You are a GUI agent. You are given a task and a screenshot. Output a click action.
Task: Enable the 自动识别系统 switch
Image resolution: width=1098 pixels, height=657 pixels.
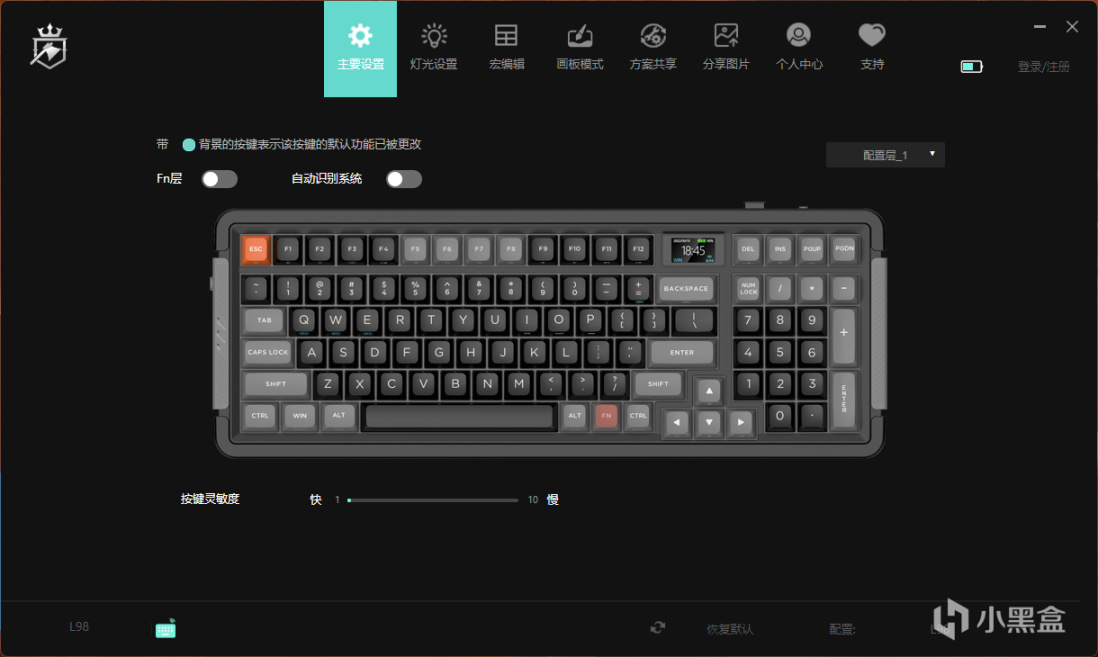[x=404, y=179]
